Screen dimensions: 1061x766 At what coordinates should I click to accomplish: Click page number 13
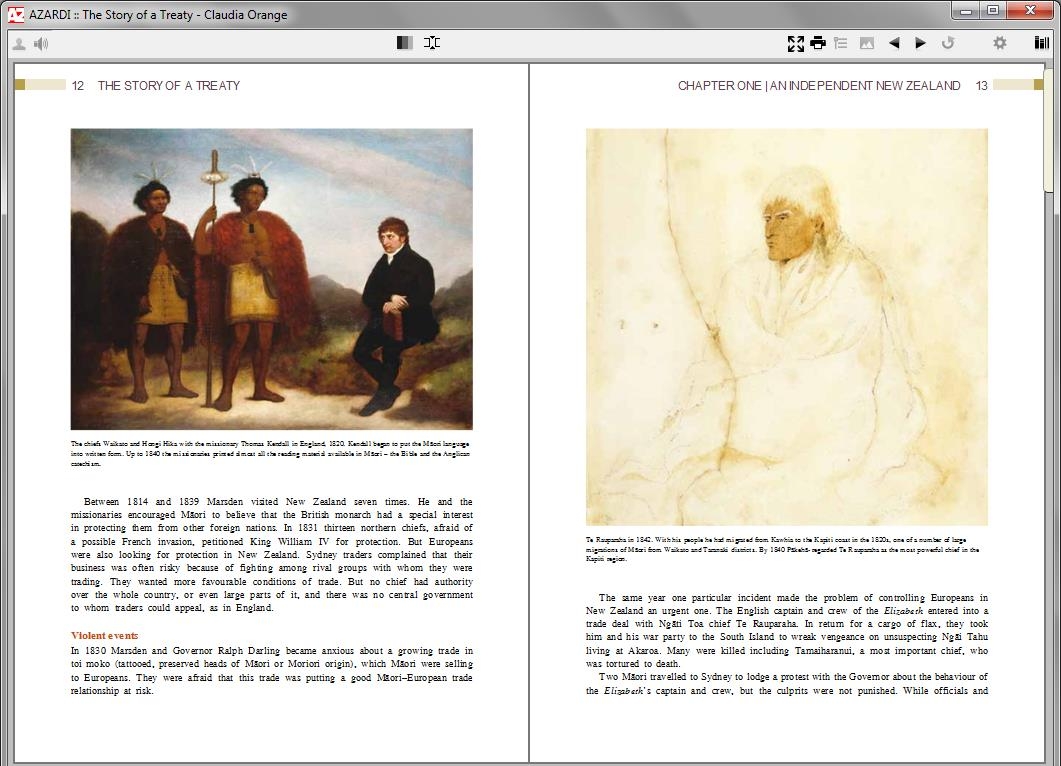tap(982, 85)
